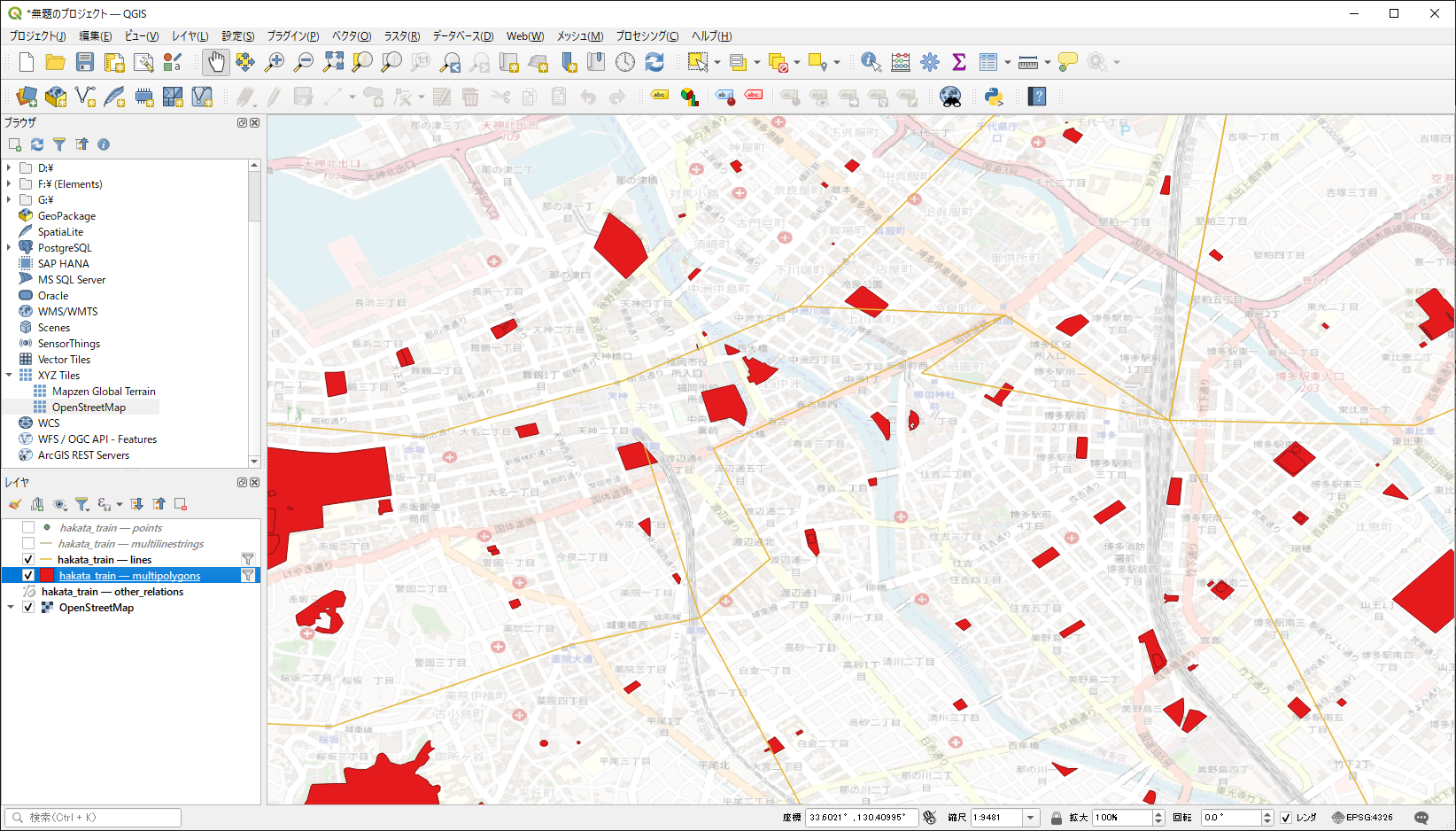The height and width of the screenshot is (831, 1456).
Task: Collapse the XYZ Tiles tree node
Action: coord(9,376)
